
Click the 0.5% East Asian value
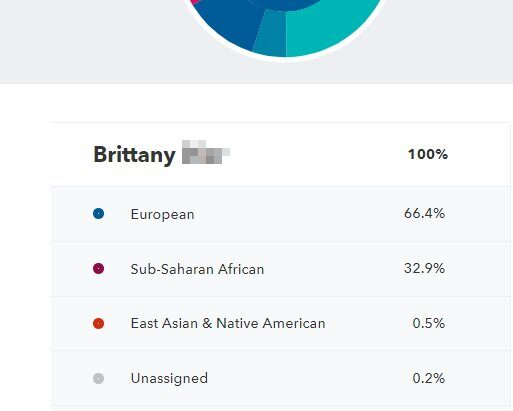(x=429, y=323)
